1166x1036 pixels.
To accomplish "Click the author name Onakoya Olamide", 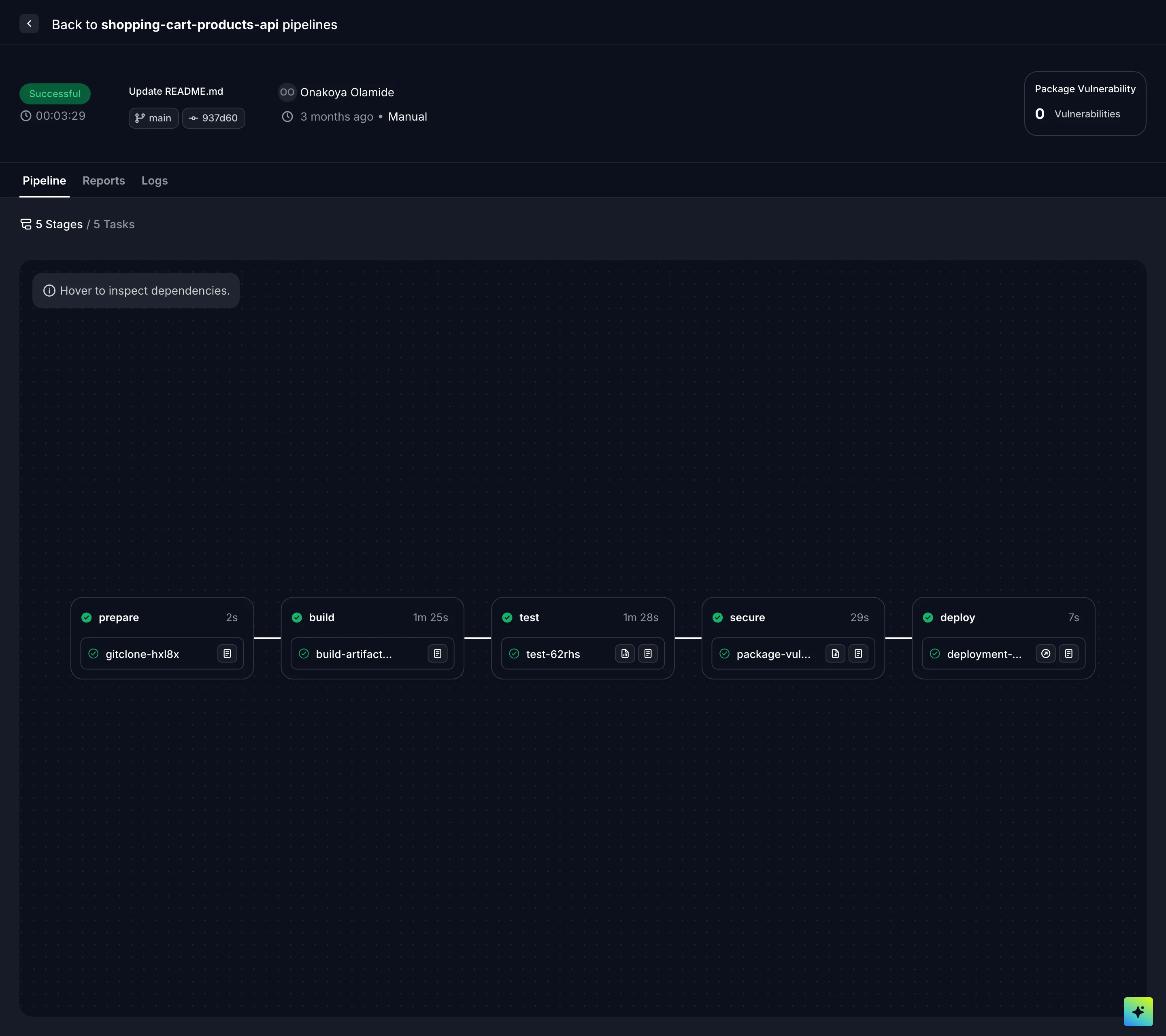I will pyautogui.click(x=347, y=92).
